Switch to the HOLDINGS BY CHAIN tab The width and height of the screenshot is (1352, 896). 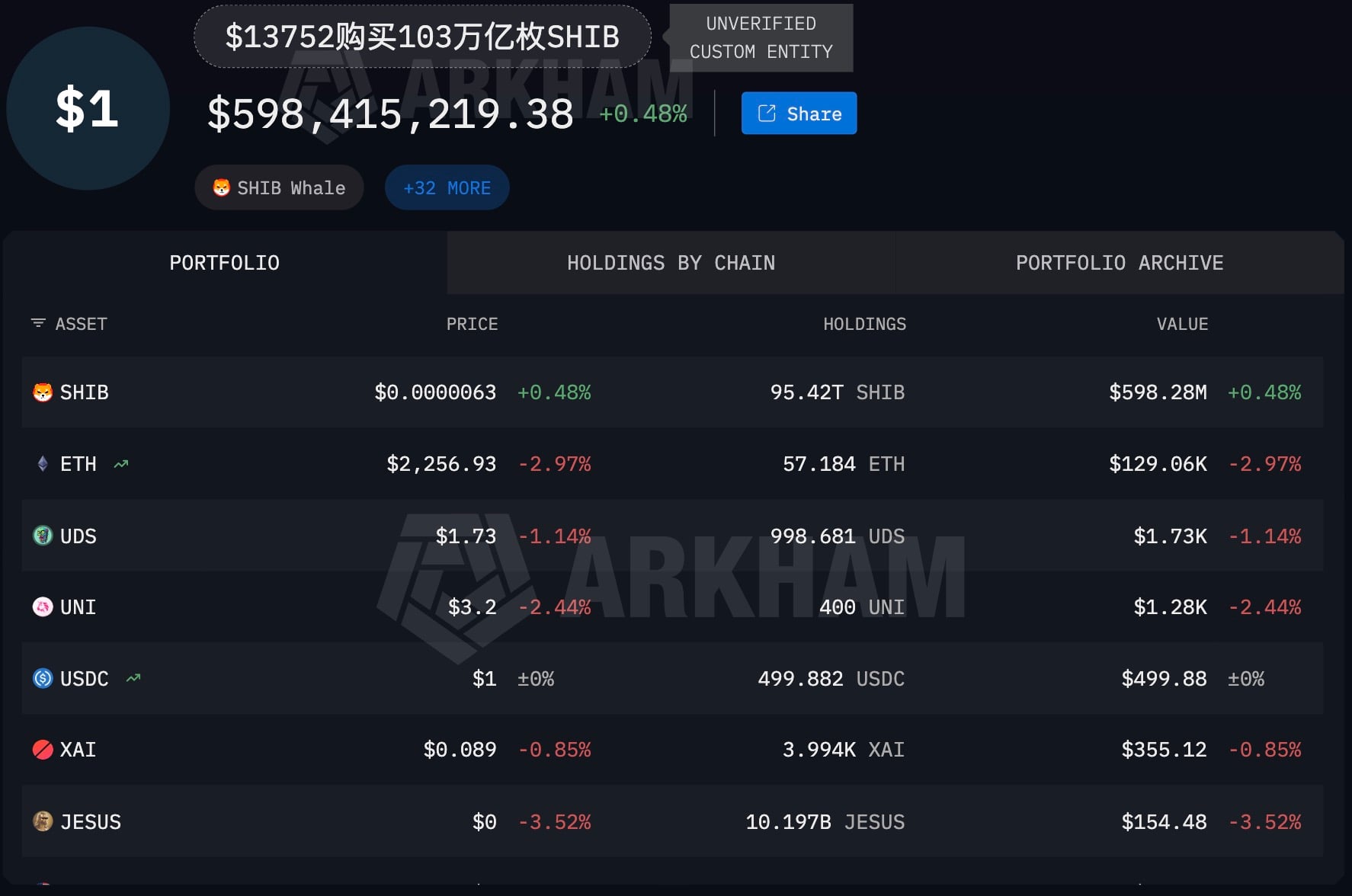(x=671, y=263)
